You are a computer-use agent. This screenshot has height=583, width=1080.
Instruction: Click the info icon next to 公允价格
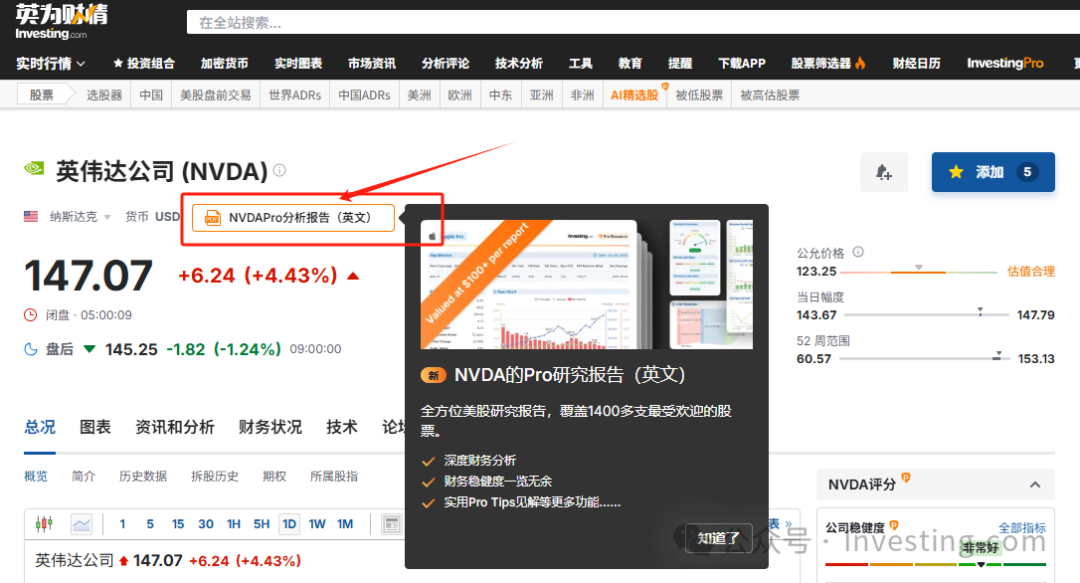858,252
